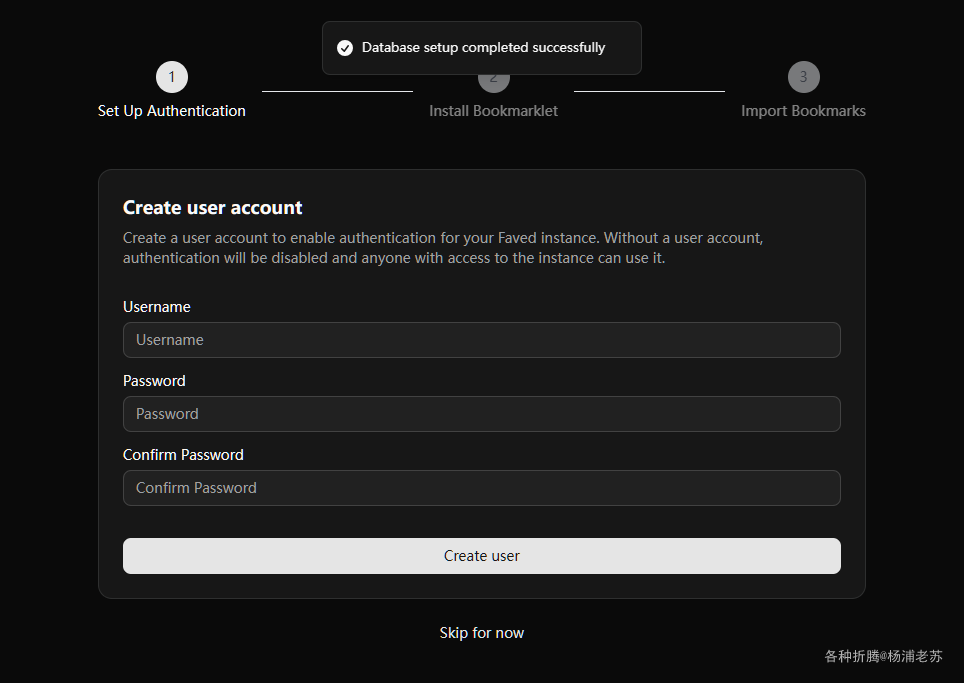Screen dimensions: 964x683
Task: Open the Import Bookmarks step label
Action: click(x=803, y=111)
